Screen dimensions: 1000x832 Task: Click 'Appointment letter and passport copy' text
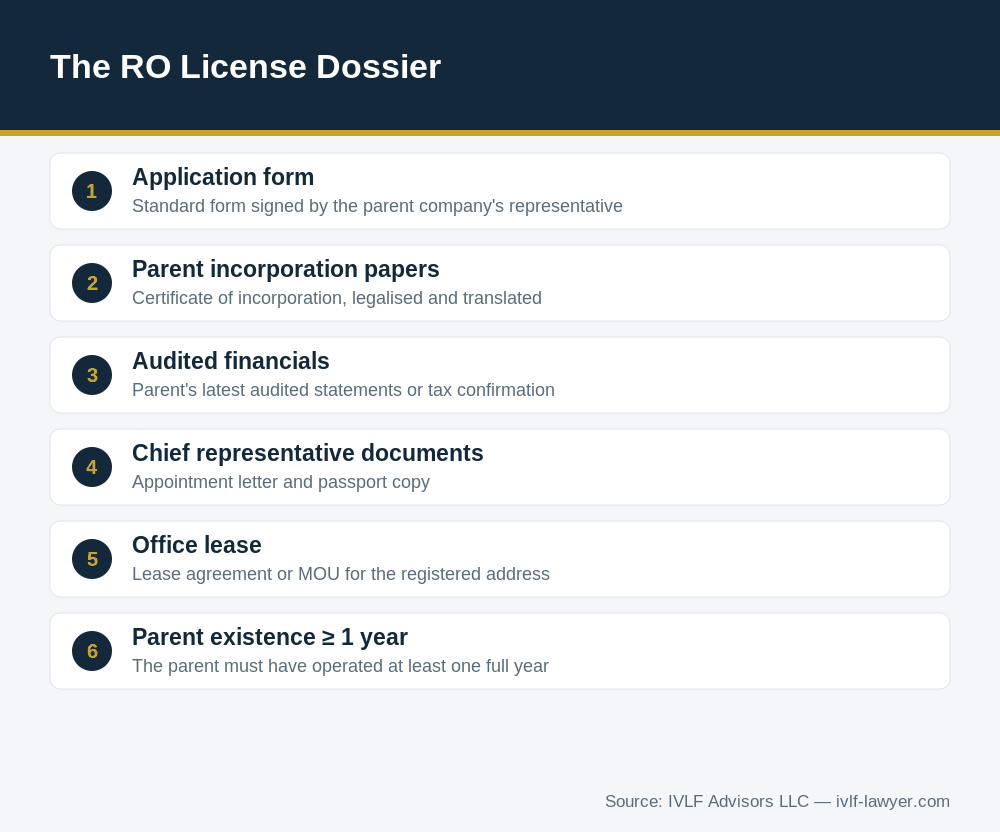click(281, 482)
